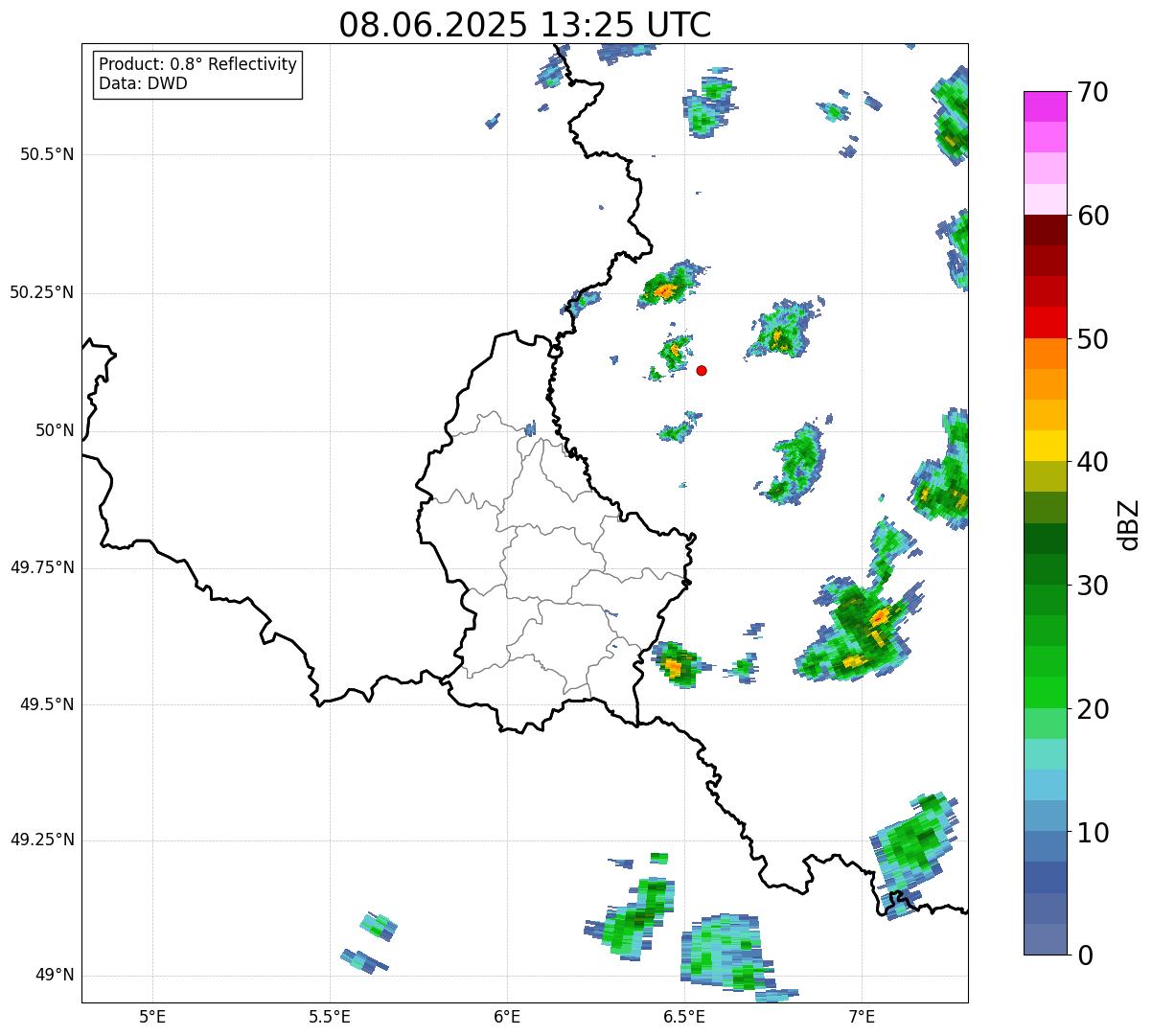Pick the yellow swatch just above 40 dBZ

click(x=1045, y=446)
